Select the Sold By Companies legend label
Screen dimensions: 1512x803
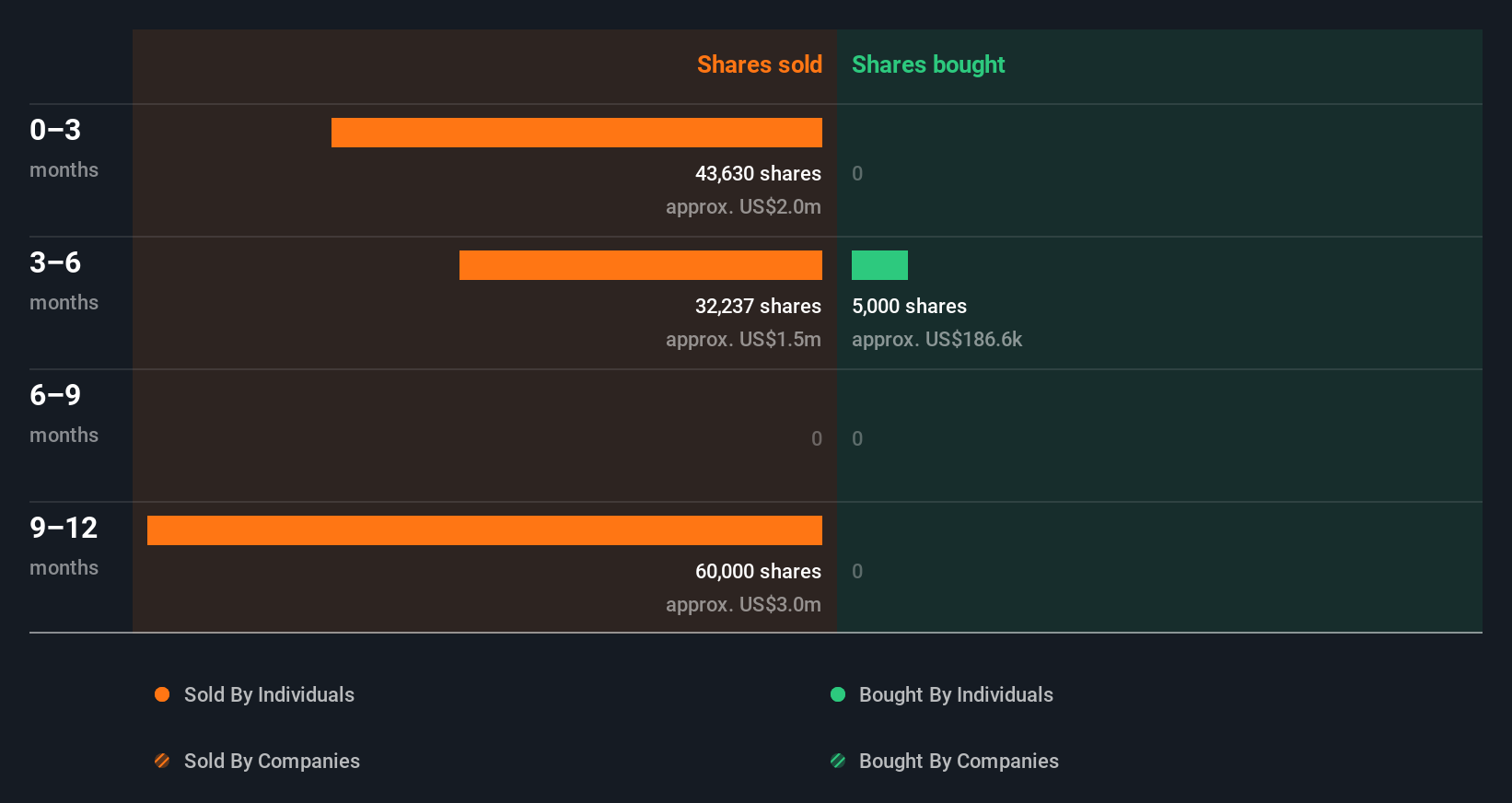click(x=272, y=762)
